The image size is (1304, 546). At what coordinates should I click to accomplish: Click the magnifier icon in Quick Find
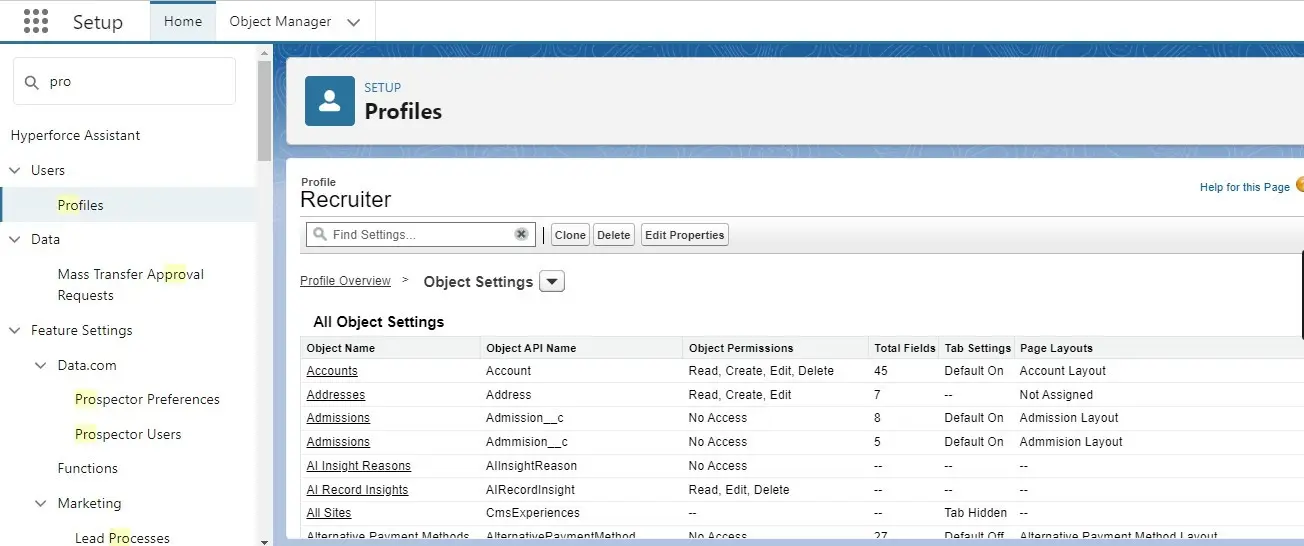tap(32, 82)
